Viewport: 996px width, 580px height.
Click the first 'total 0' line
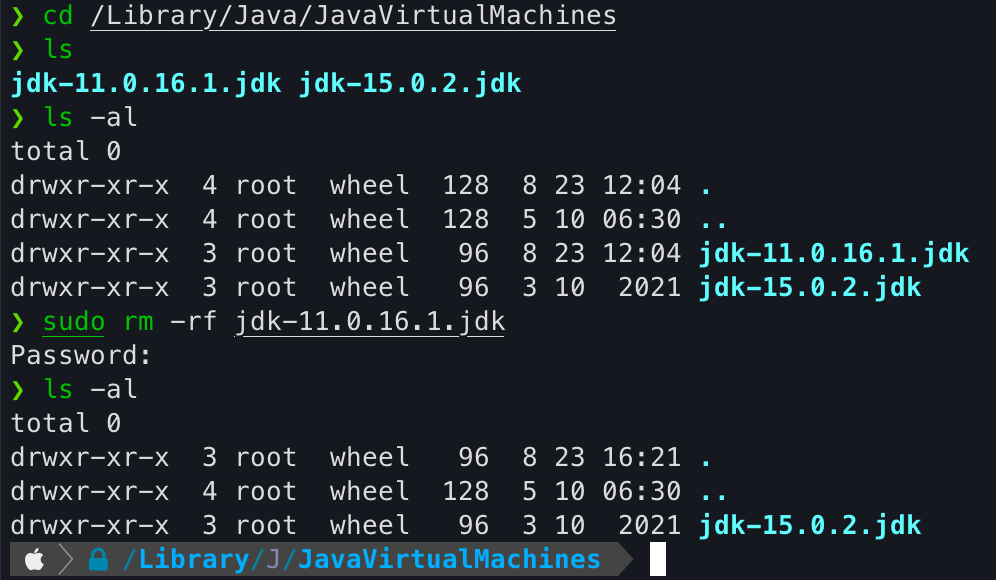coord(66,151)
